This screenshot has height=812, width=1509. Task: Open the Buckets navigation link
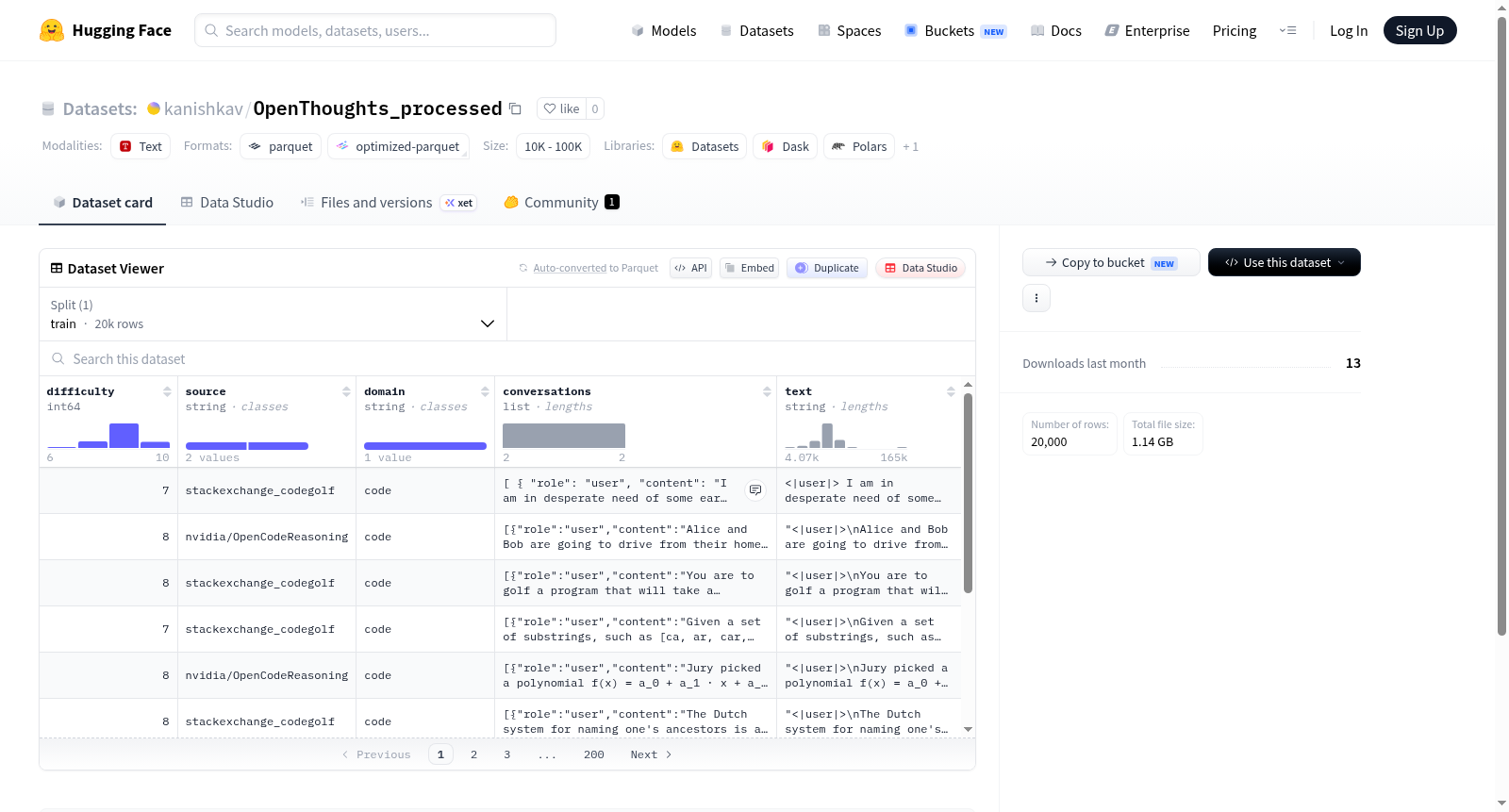(x=955, y=30)
